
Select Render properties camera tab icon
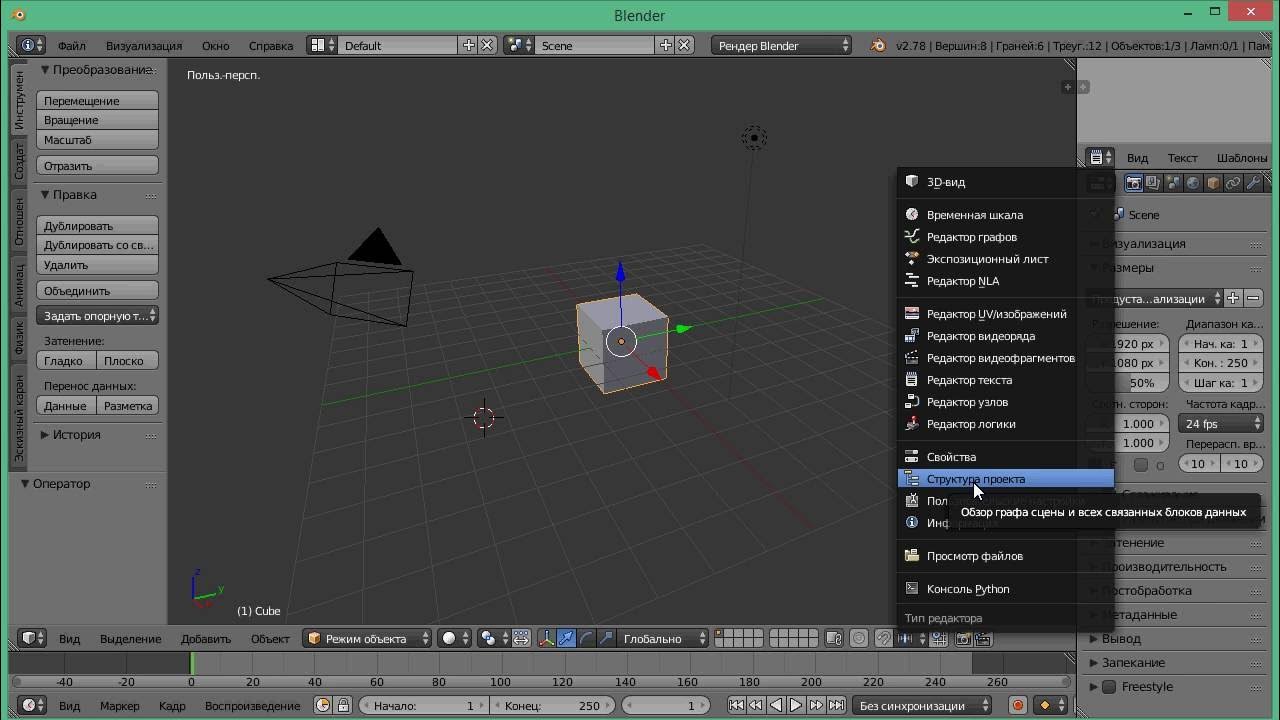1134,183
